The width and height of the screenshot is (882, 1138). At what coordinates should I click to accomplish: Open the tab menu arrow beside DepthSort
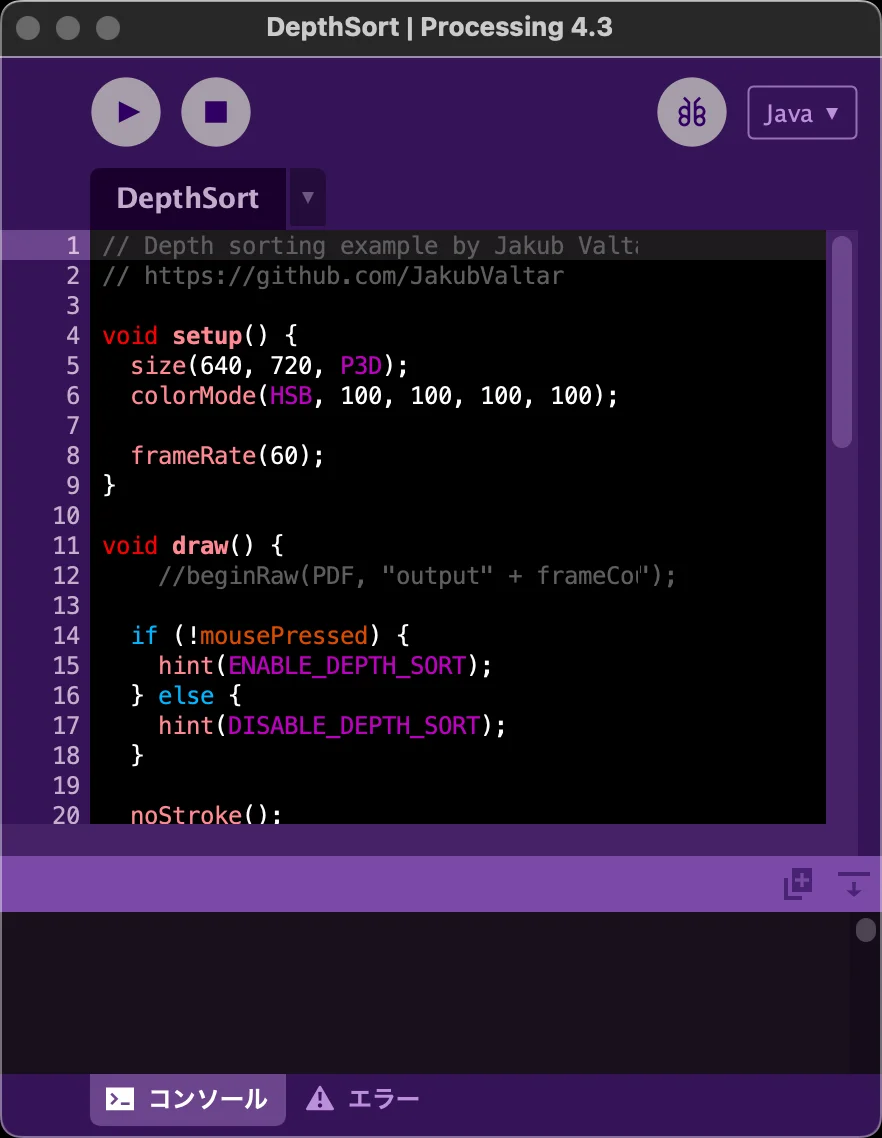click(x=308, y=198)
